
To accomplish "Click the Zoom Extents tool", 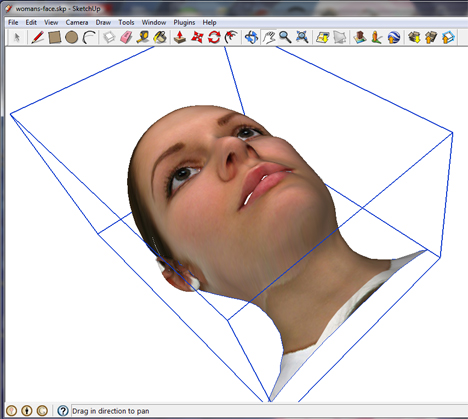I will pyautogui.click(x=302, y=37).
